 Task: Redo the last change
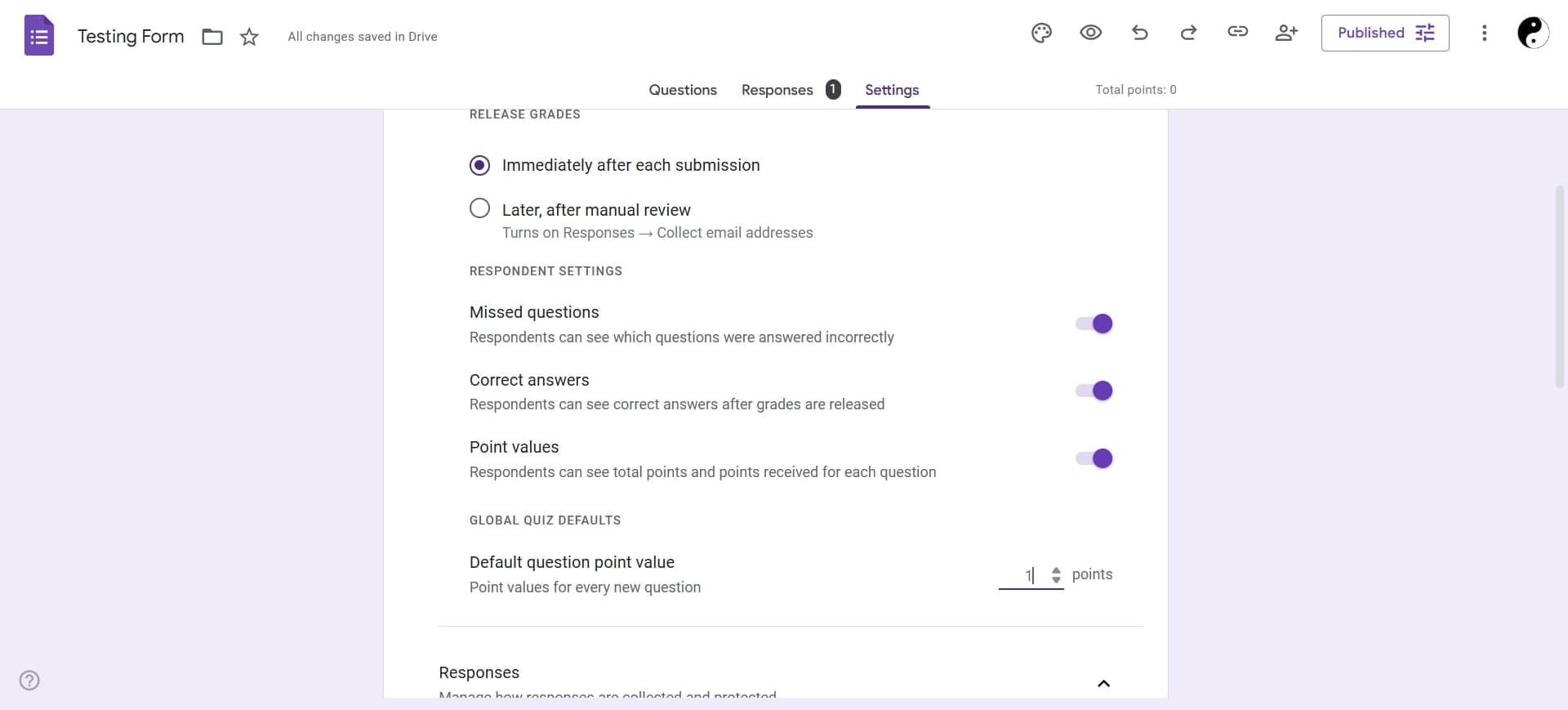[x=1188, y=33]
